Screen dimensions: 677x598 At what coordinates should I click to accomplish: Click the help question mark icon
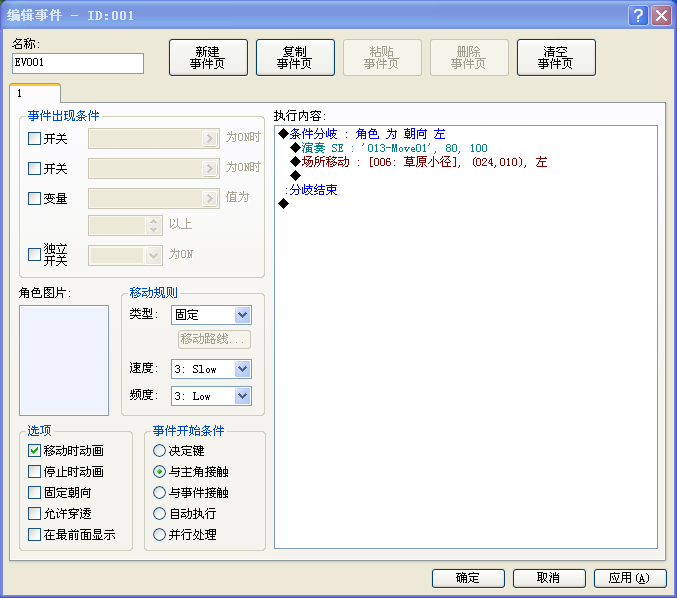(x=638, y=16)
